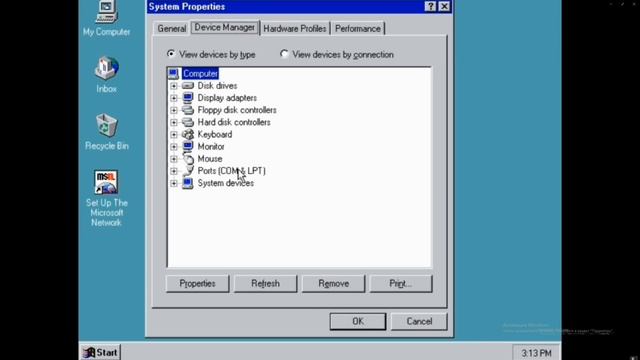The image size is (640, 360).
Task: Select the Floppy disk controllers label
Action: [237, 110]
